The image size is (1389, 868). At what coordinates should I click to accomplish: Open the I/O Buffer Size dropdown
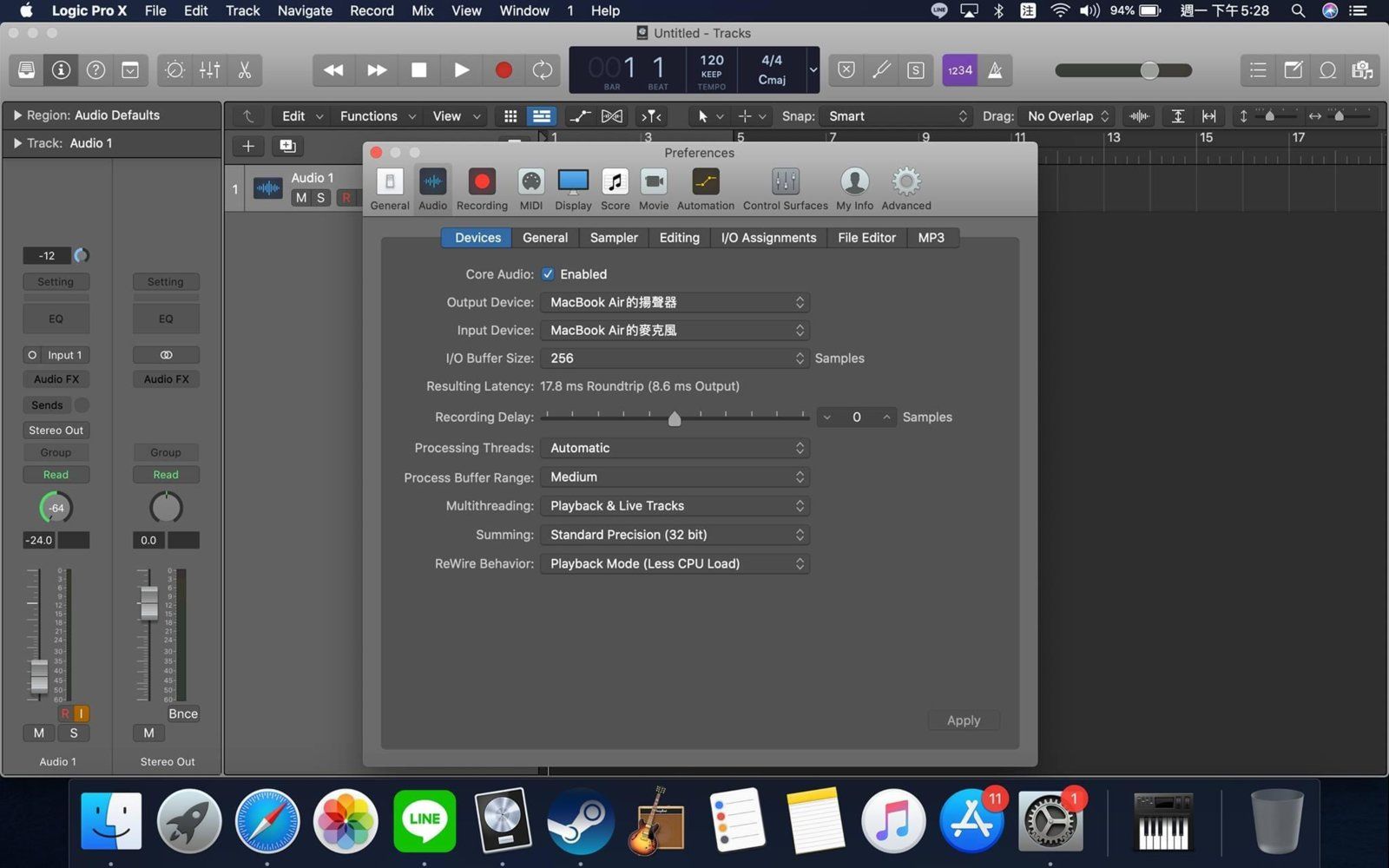click(x=675, y=358)
